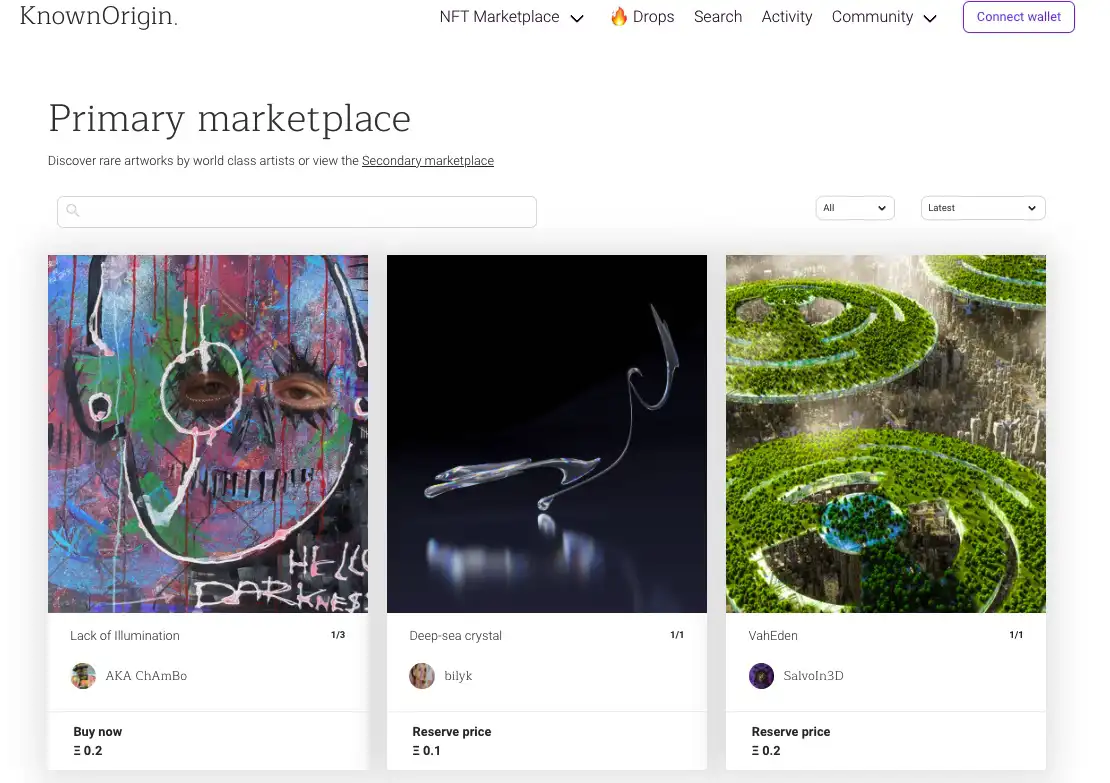
Task: Follow the Secondary marketplace link
Action: 428,161
